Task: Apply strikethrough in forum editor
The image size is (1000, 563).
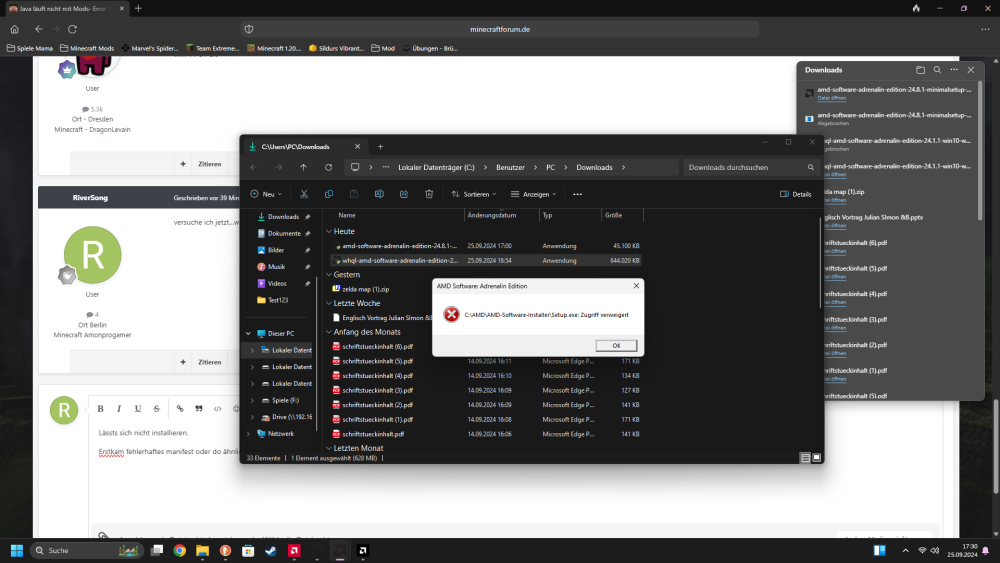Action: pyautogui.click(x=156, y=409)
